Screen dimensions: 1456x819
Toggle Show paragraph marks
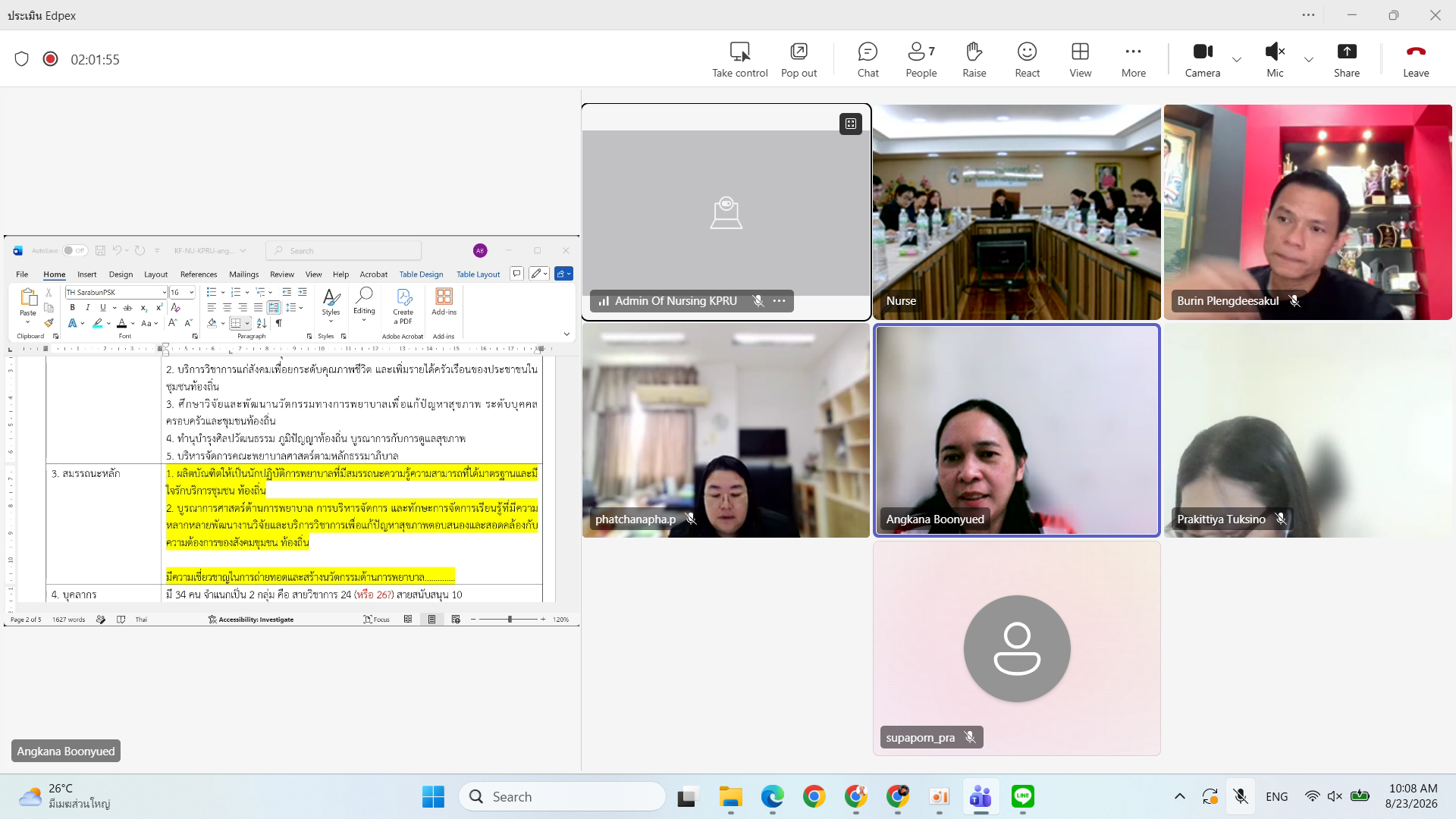(x=279, y=324)
